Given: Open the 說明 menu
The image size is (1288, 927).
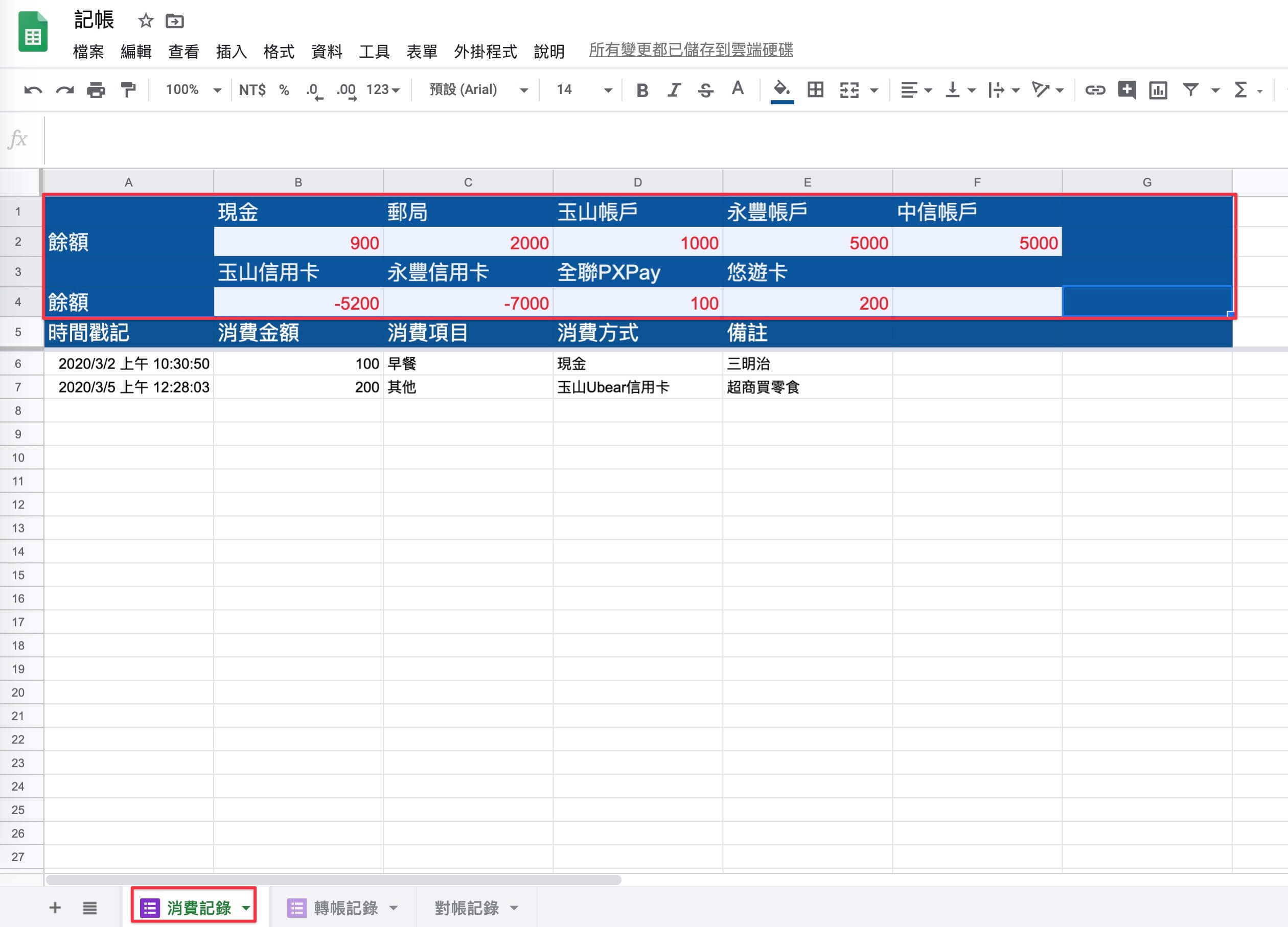Looking at the screenshot, I should pyautogui.click(x=549, y=52).
